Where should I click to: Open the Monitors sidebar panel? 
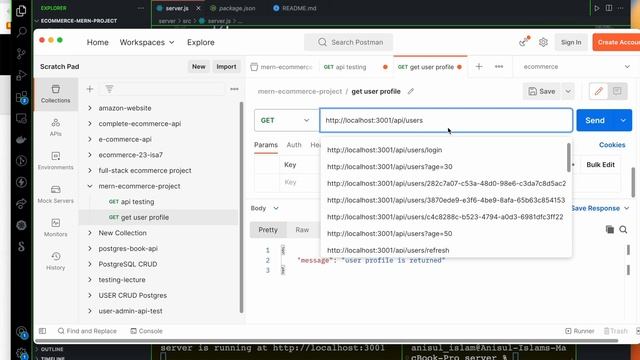pos(56,228)
